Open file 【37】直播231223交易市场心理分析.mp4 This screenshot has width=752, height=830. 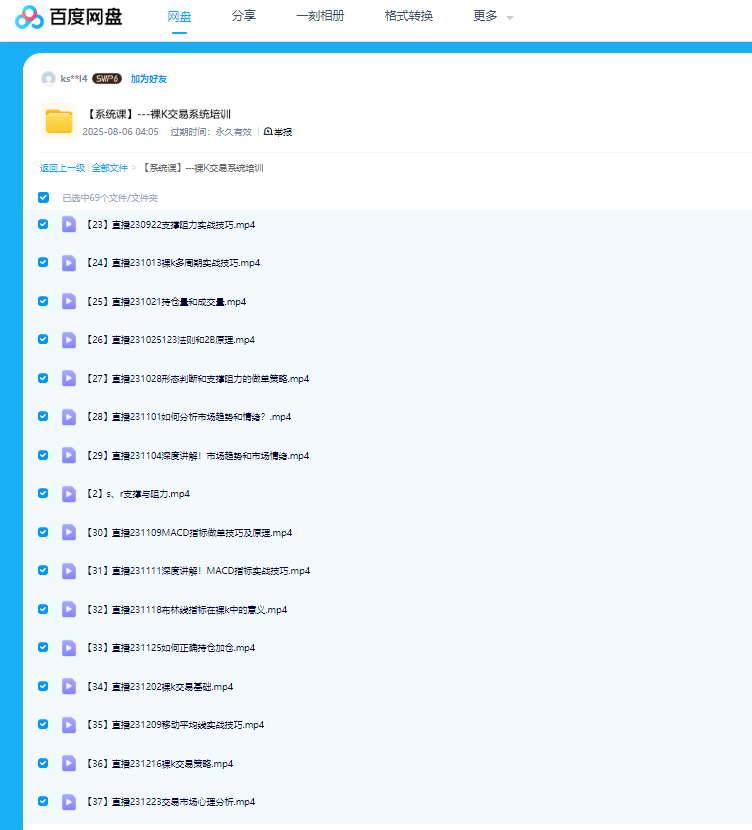click(x=170, y=801)
